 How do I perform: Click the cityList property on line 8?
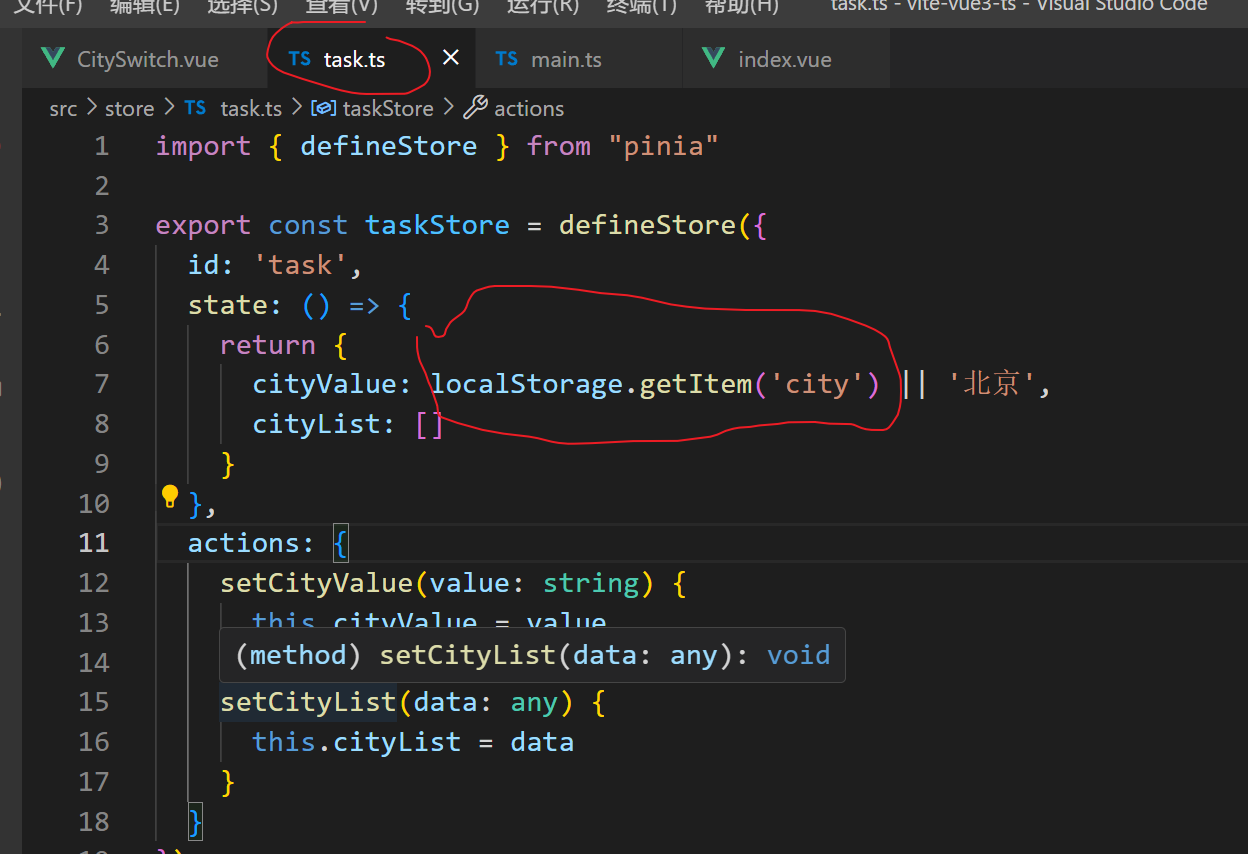click(317, 424)
